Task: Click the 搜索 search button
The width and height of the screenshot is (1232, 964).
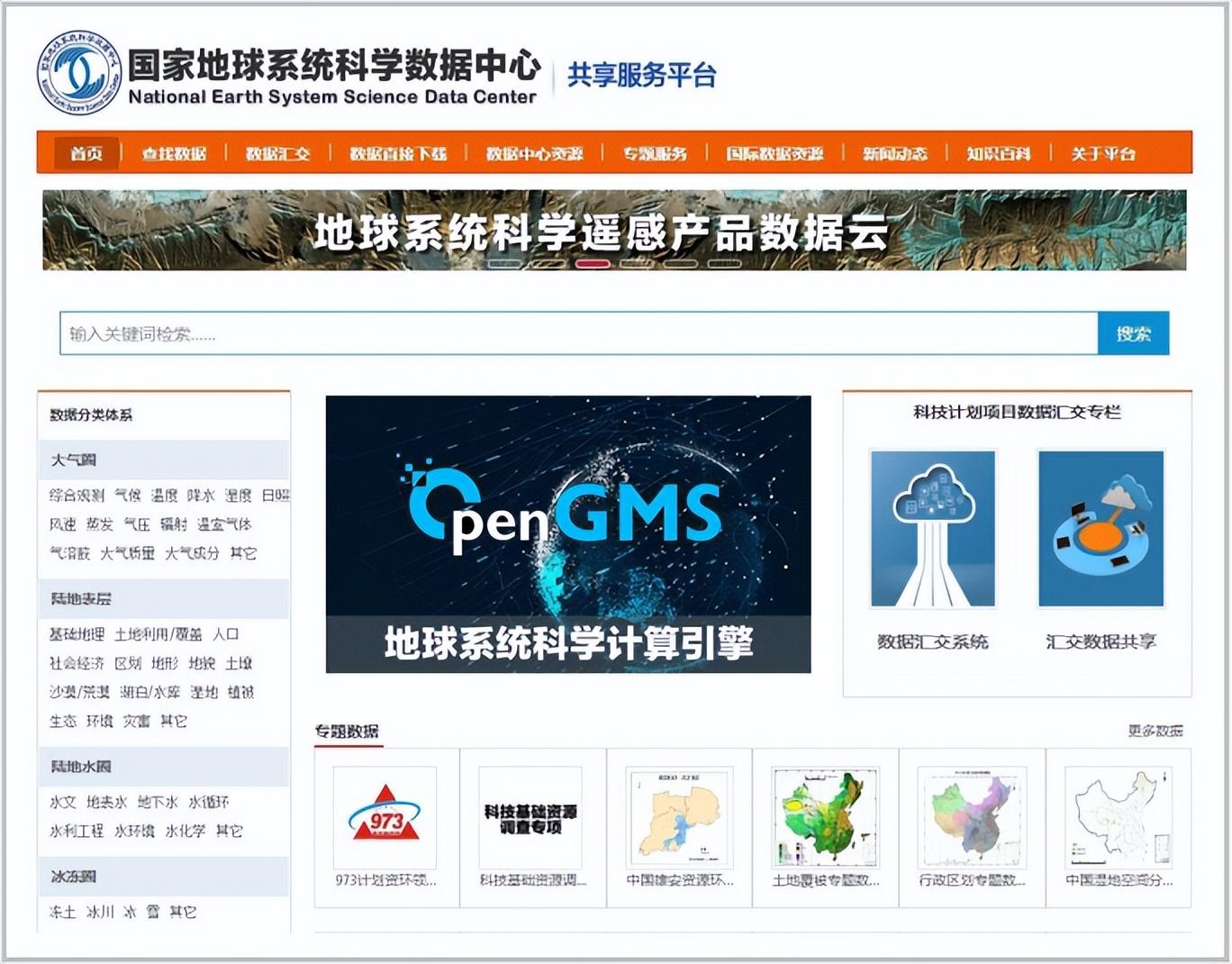Action: coord(1133,333)
